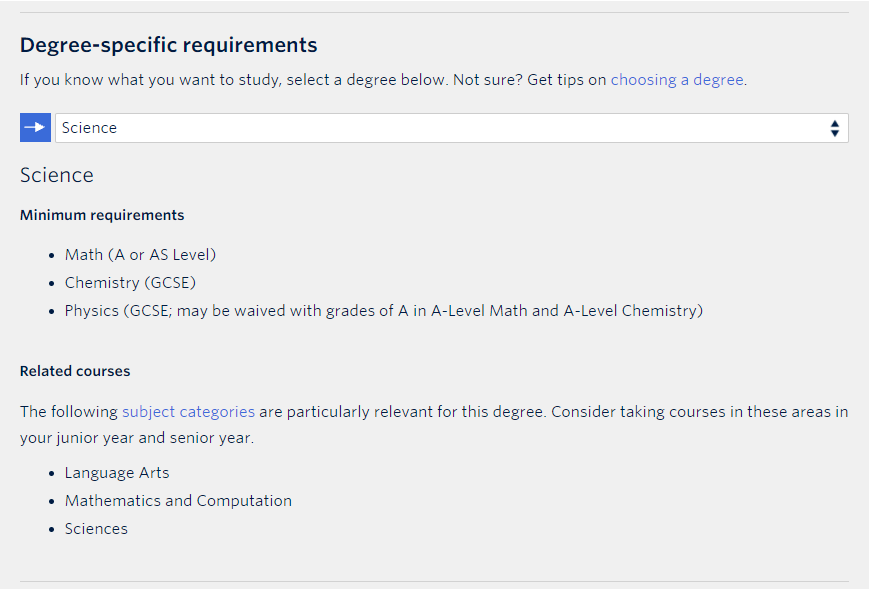Click the large 'Science' heading below the selector
Image resolution: width=870 pixels, height=589 pixels.
[x=57, y=175]
